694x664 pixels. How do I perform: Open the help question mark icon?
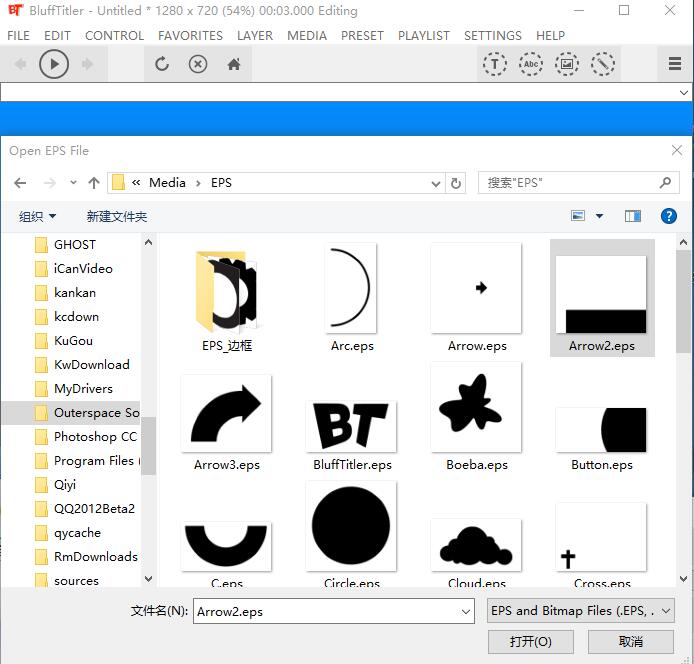tap(669, 216)
